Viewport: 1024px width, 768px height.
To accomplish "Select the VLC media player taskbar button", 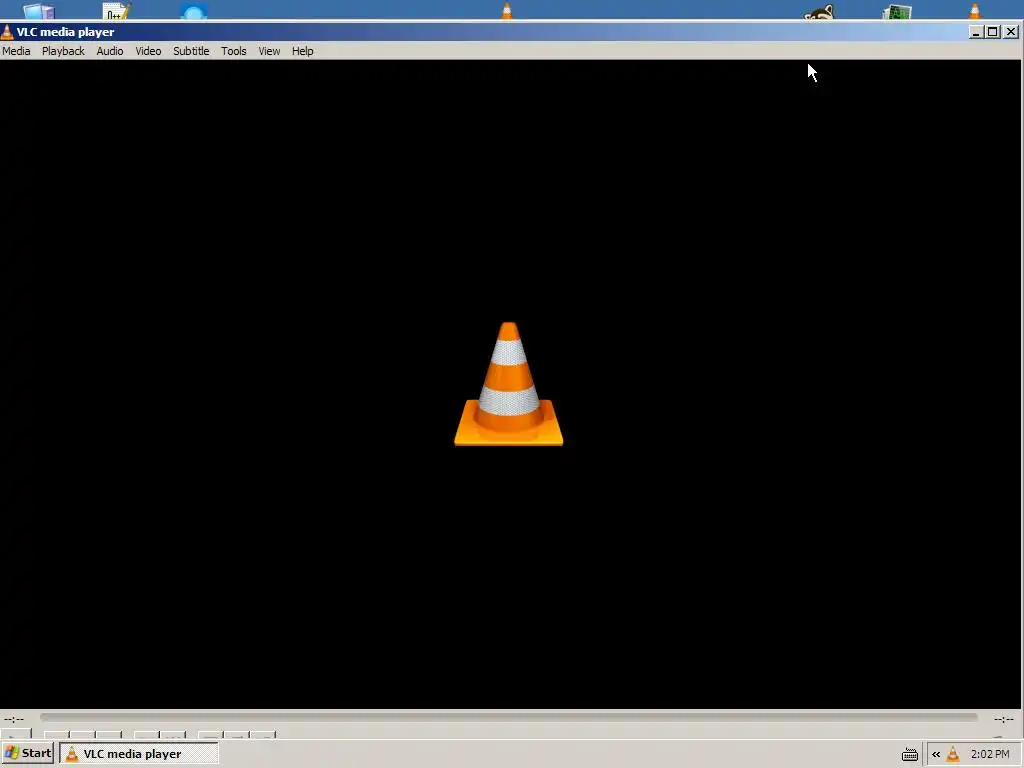I will click(139, 754).
